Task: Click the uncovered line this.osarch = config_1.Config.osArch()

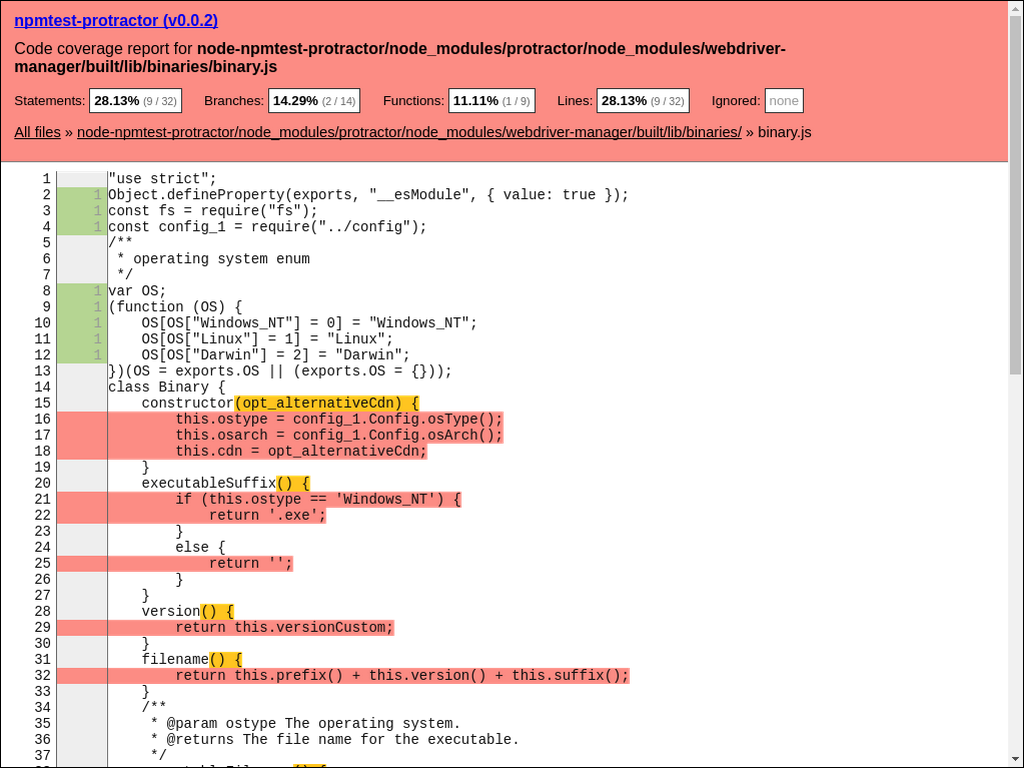Action: [339, 435]
